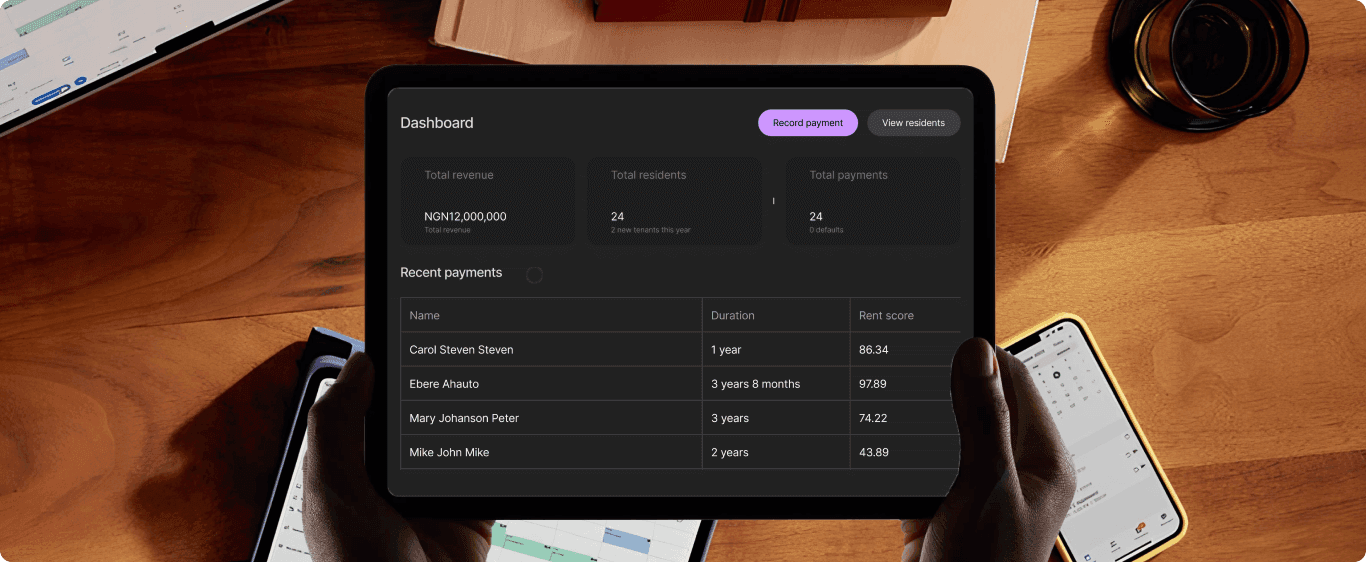1366x562 pixels.
Task: Click the 43.89 rent score value
Action: pos(873,452)
